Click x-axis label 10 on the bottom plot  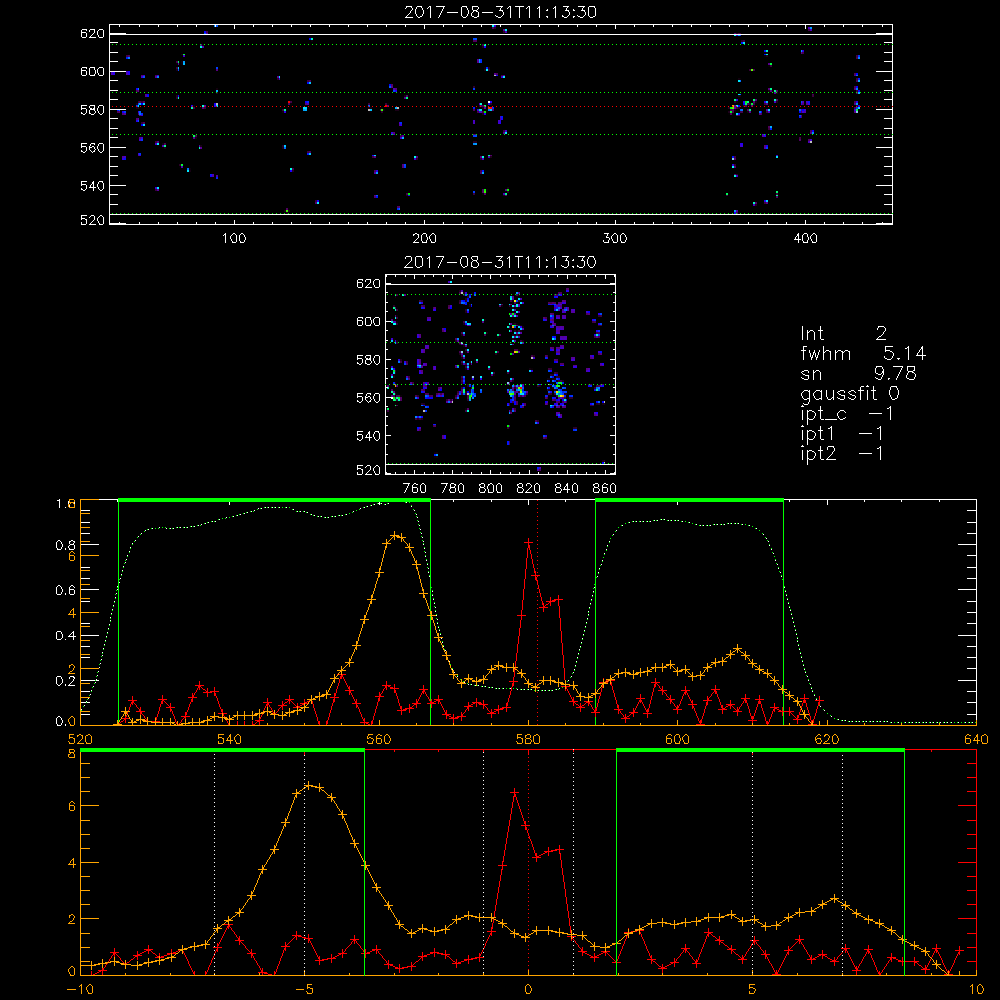(976, 989)
